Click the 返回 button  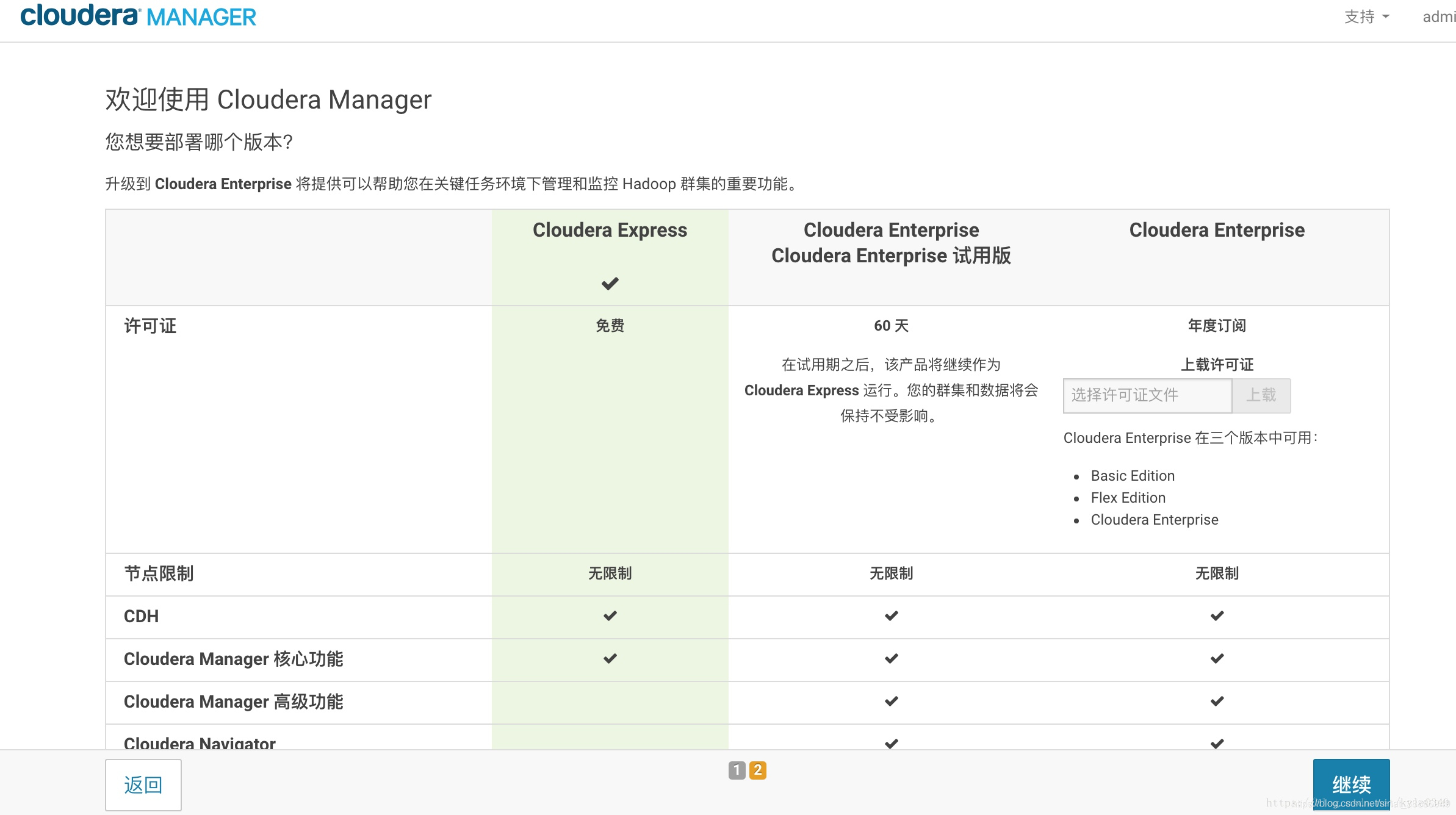click(x=143, y=784)
